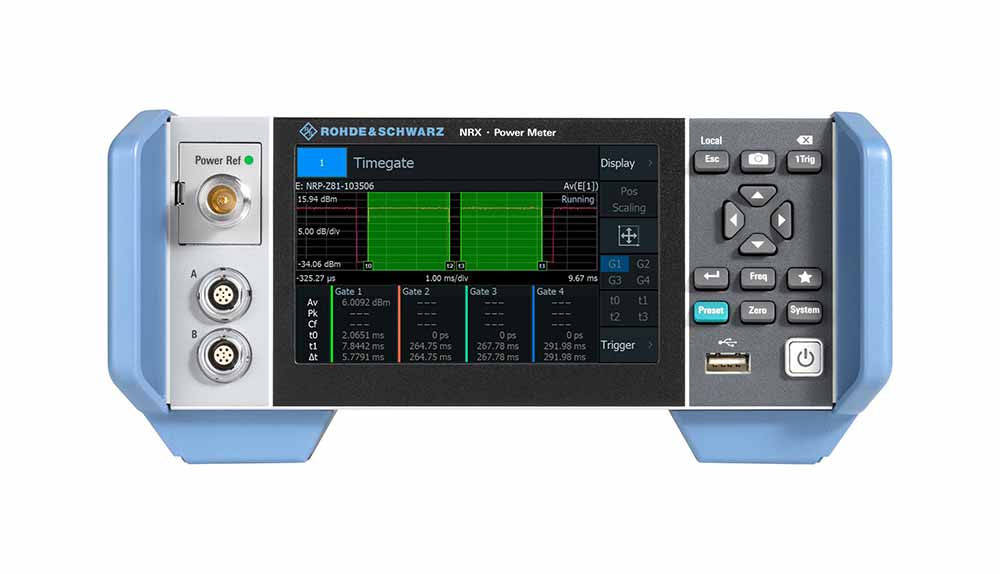Screen dimensions: 1000x574
Task: Click the Gate 1 results column
Action: click(x=364, y=324)
